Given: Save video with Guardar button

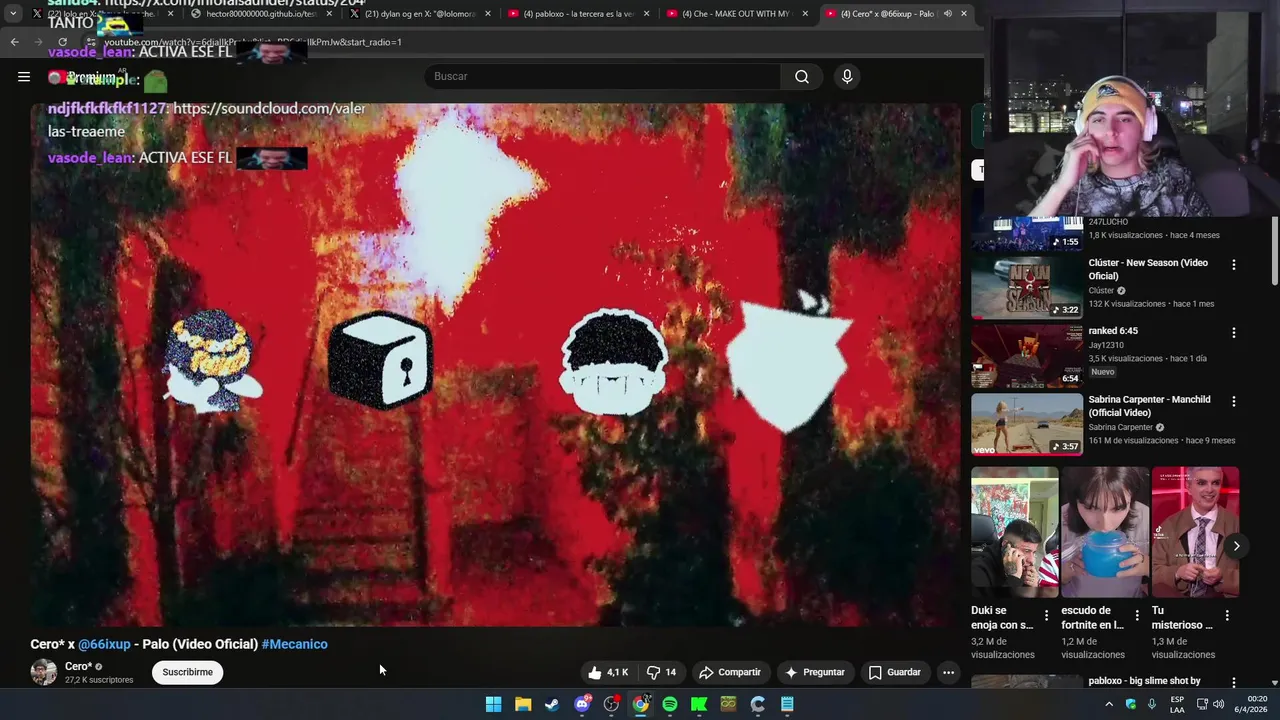Looking at the screenshot, I should (894, 672).
